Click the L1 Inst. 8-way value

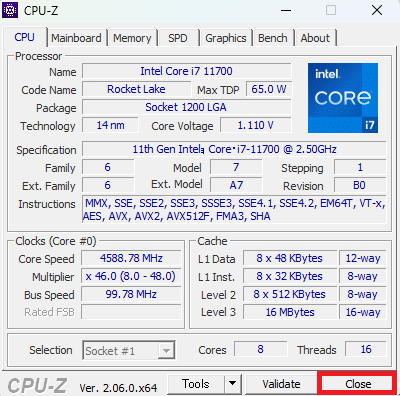pyautogui.click(x=363, y=276)
